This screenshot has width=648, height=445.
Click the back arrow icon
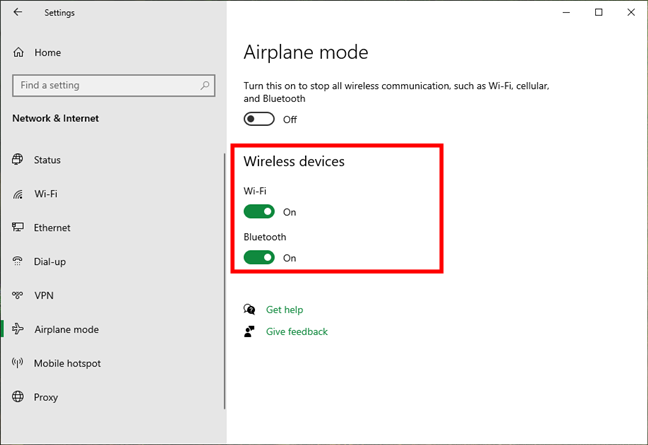click(x=17, y=12)
